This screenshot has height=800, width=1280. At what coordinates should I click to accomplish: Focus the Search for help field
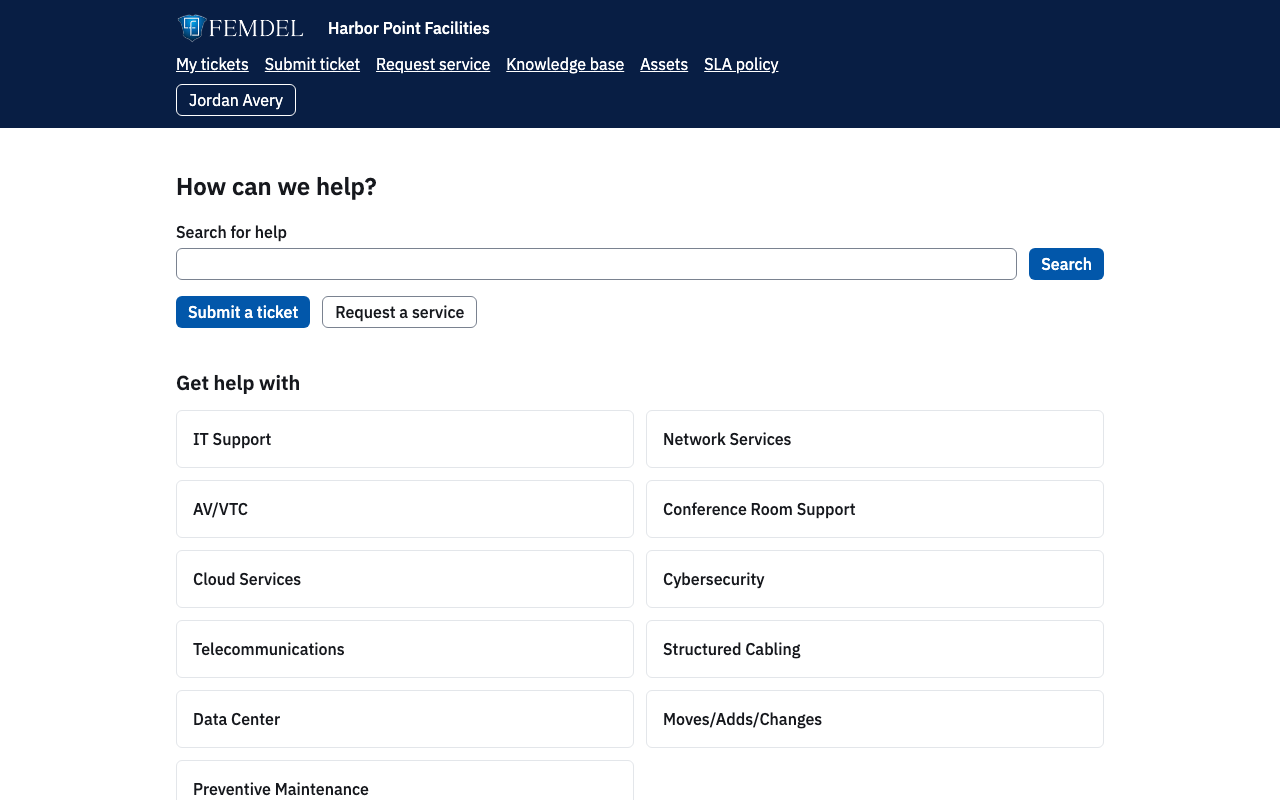pos(596,264)
